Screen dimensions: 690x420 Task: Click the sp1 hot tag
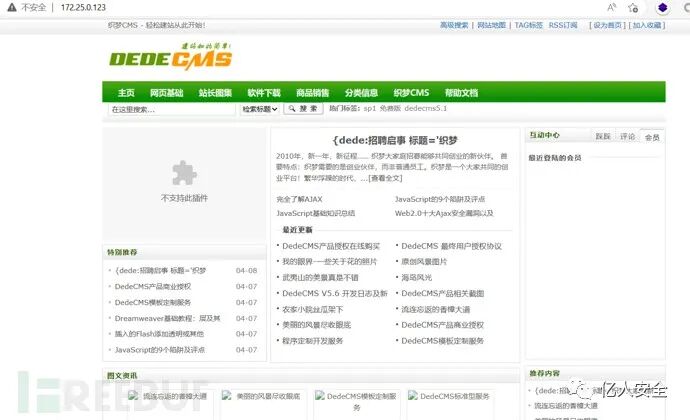coord(370,108)
